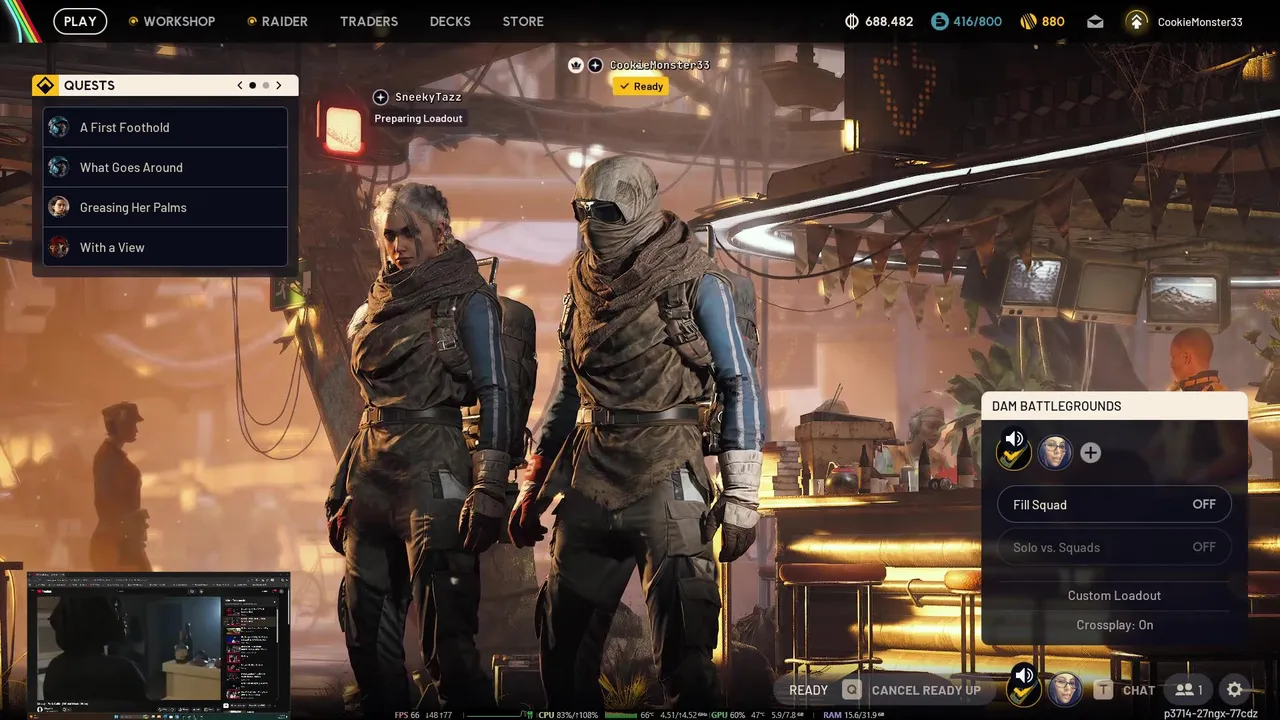Click second squad member avatar in panel
Image resolution: width=1280 pixels, height=720 pixels.
pyautogui.click(x=1054, y=453)
